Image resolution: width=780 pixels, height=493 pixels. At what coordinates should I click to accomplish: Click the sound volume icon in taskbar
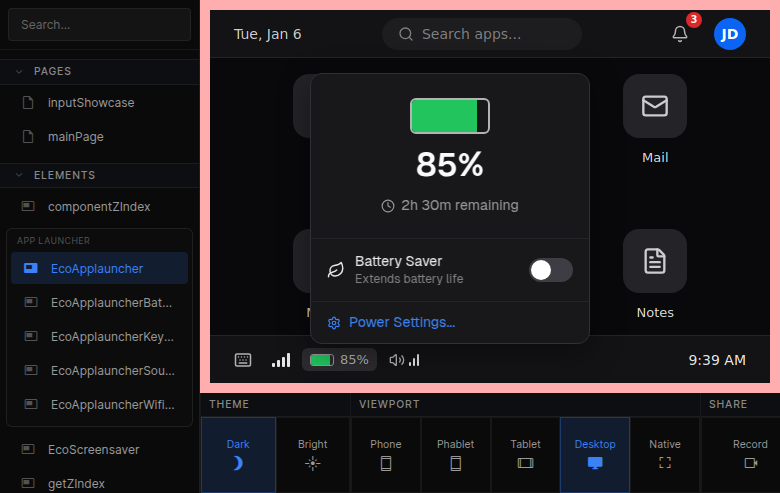(x=404, y=360)
